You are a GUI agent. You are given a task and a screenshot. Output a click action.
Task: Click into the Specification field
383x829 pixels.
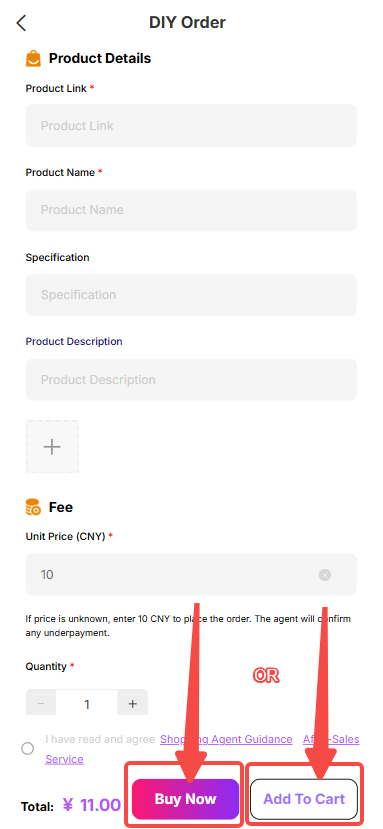[191, 294]
